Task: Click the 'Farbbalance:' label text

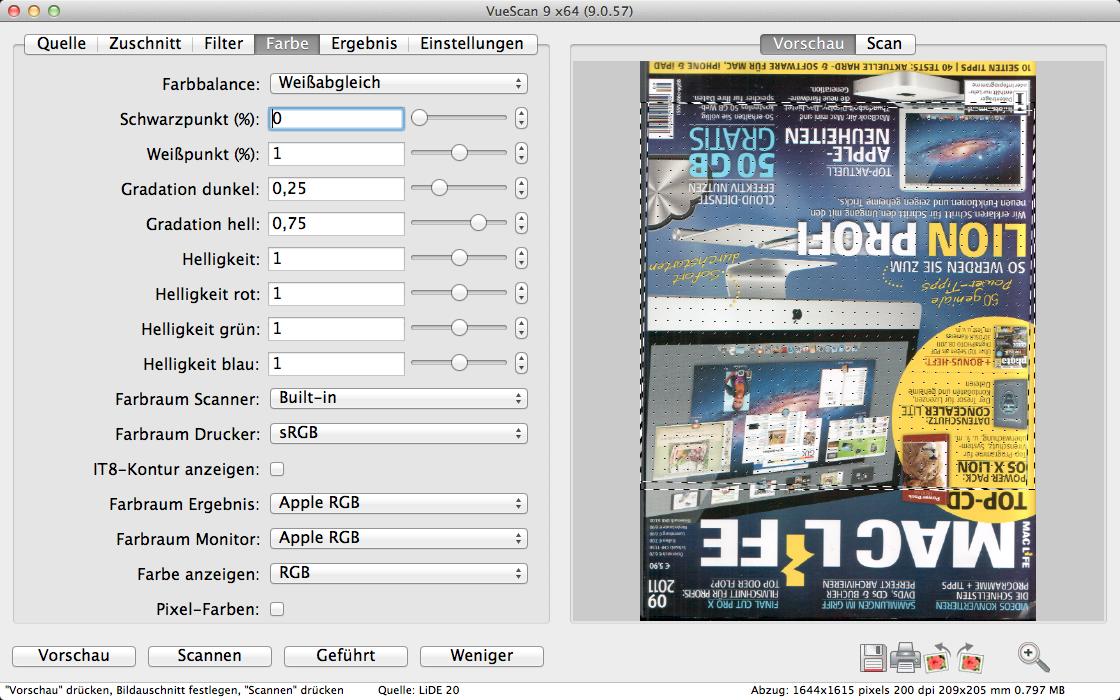Action: click(211, 84)
